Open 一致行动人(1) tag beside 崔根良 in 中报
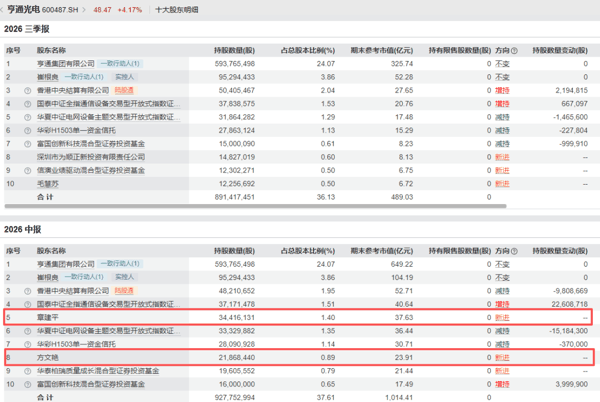Image resolution: width=600 pixels, height=402 pixels. click(x=84, y=277)
